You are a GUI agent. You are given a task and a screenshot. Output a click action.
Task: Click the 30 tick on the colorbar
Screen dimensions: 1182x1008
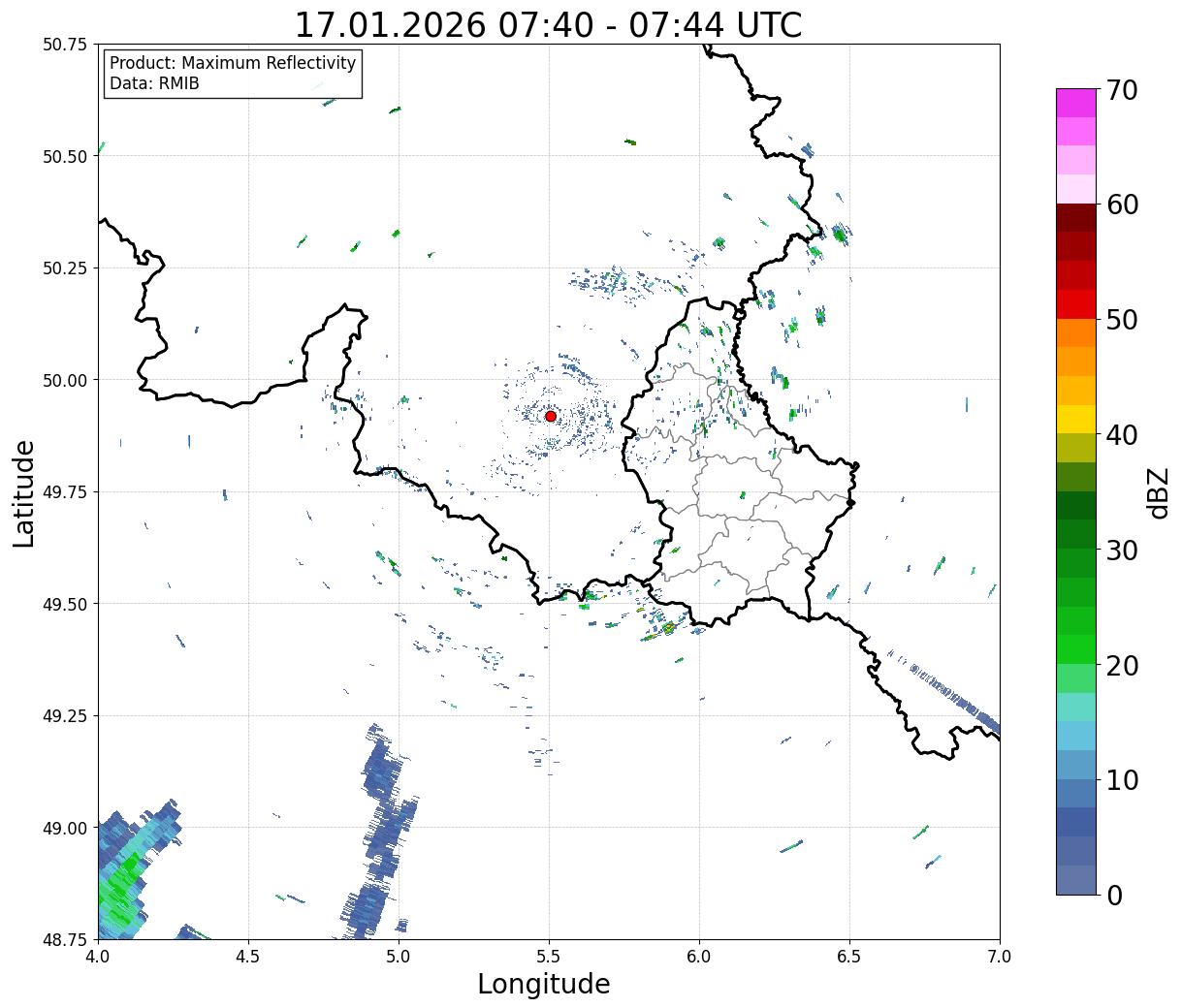point(1122,550)
